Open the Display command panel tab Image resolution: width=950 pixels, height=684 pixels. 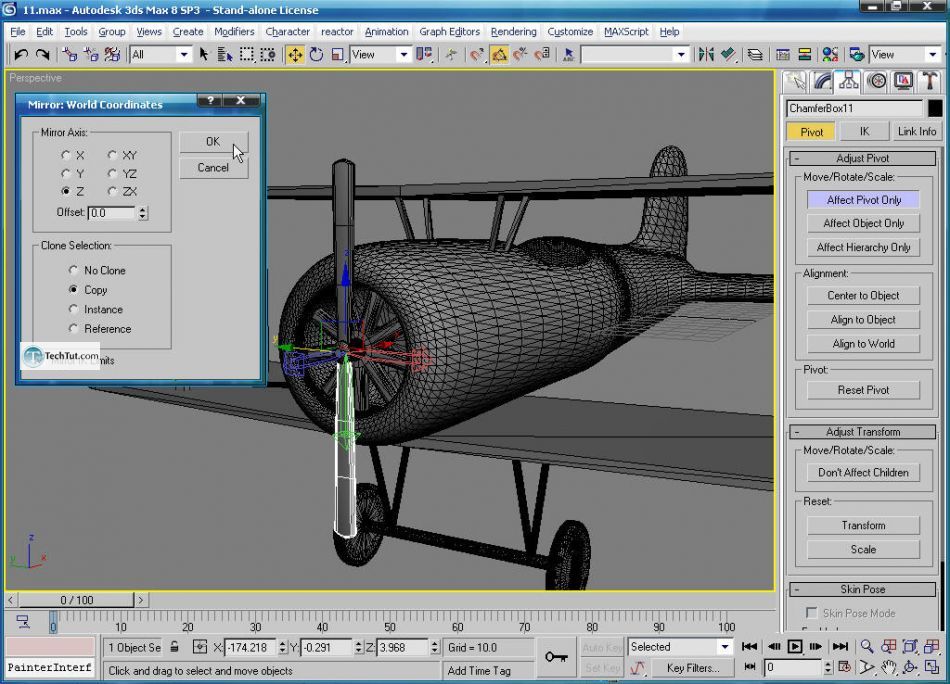[x=903, y=81]
